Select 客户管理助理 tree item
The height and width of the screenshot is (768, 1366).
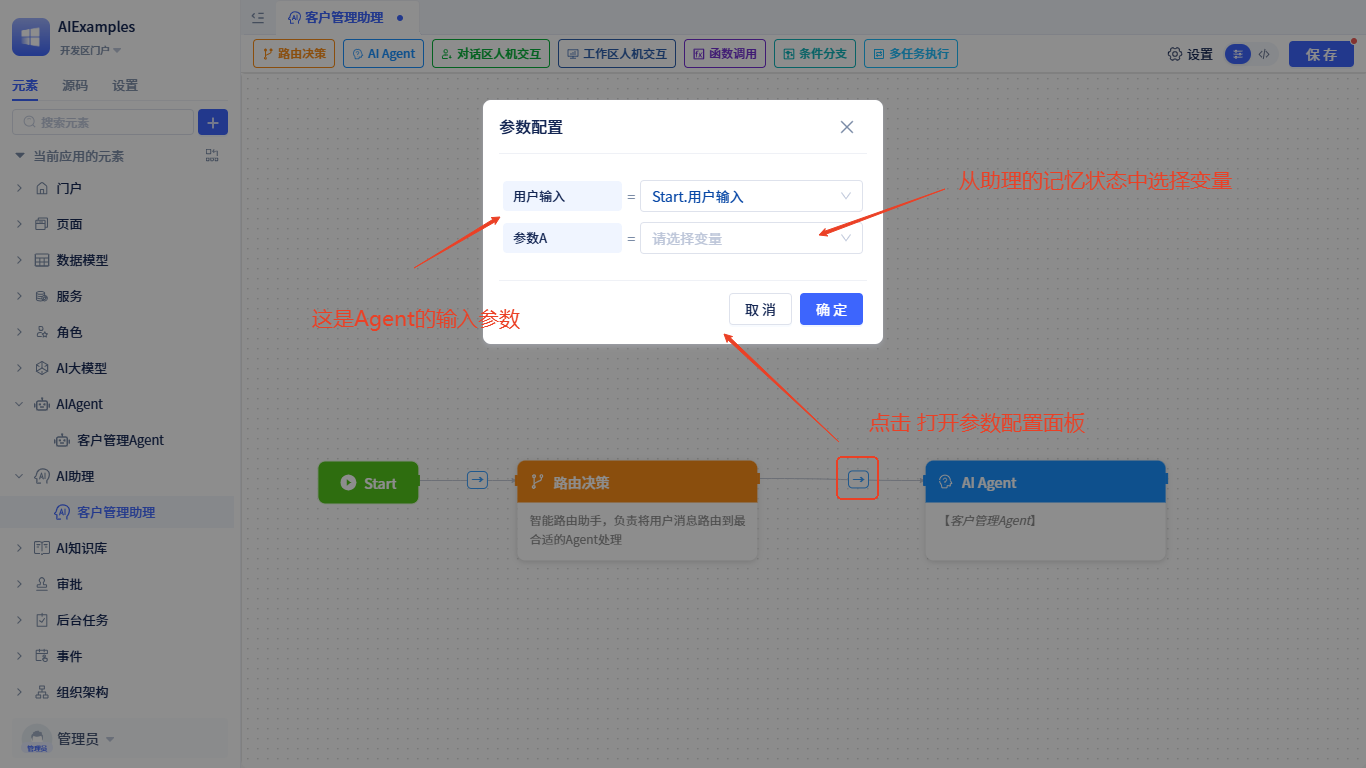[117, 512]
